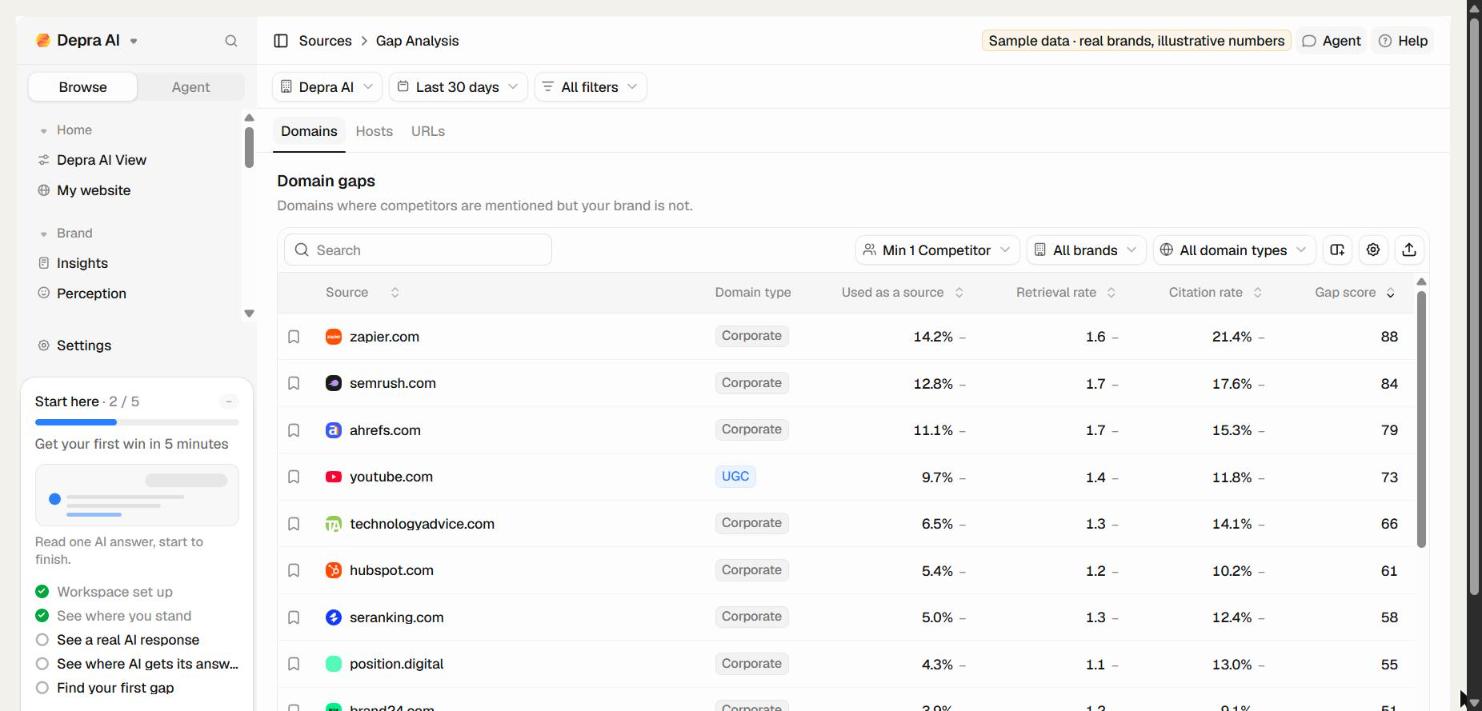This screenshot has width=1482, height=711.
Task: Sort by Source column
Action: point(361,293)
